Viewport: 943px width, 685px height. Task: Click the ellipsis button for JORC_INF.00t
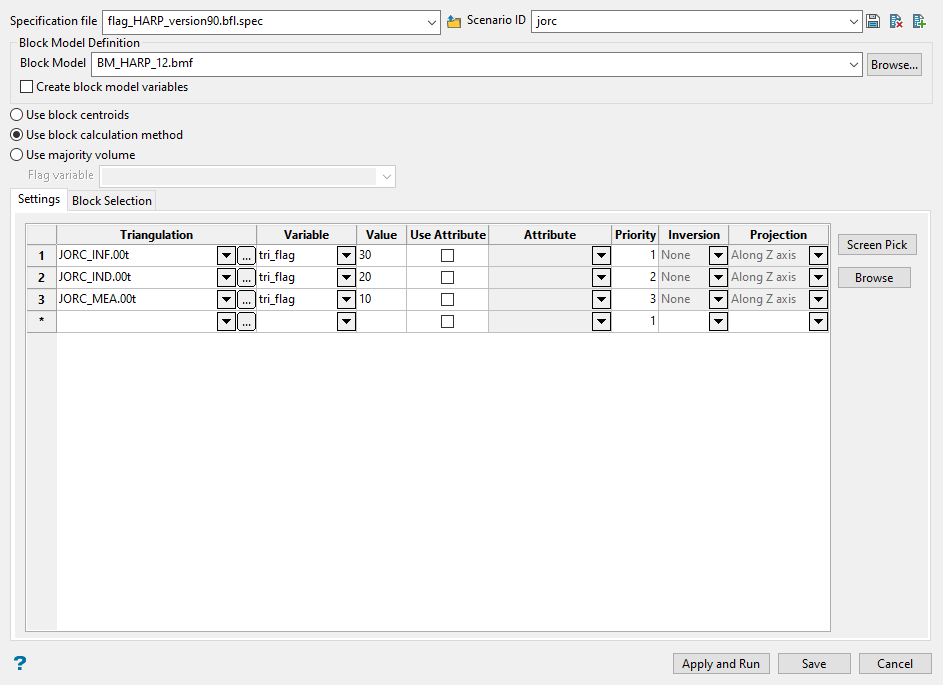coord(246,256)
